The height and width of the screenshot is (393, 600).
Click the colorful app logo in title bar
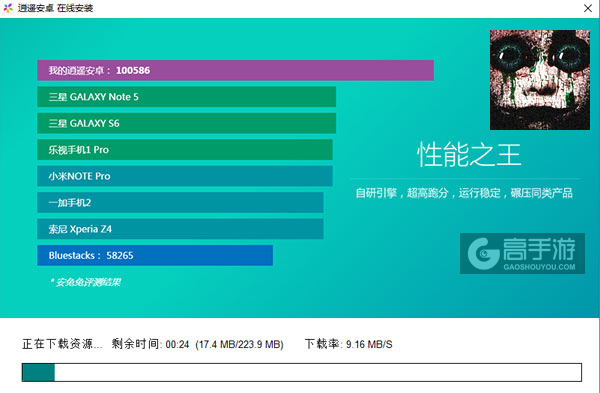point(8,8)
